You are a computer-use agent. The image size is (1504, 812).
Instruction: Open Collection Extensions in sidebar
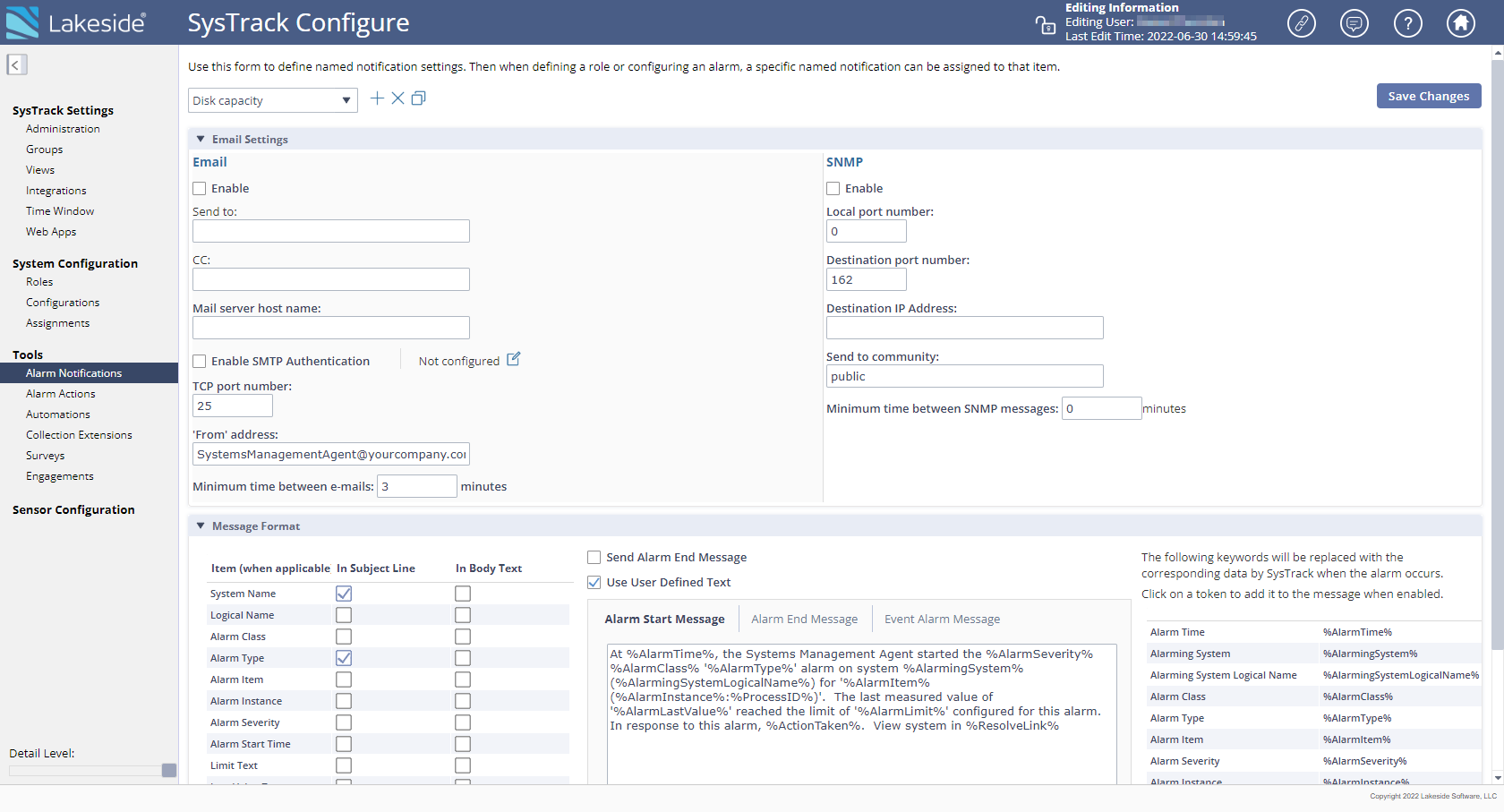pyautogui.click(x=79, y=435)
